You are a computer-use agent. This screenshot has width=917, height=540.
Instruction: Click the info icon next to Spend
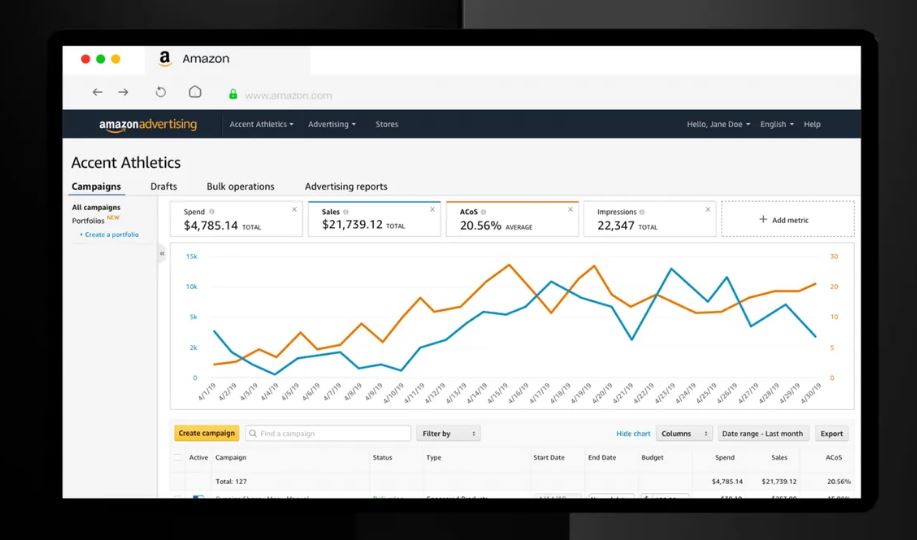(212, 212)
